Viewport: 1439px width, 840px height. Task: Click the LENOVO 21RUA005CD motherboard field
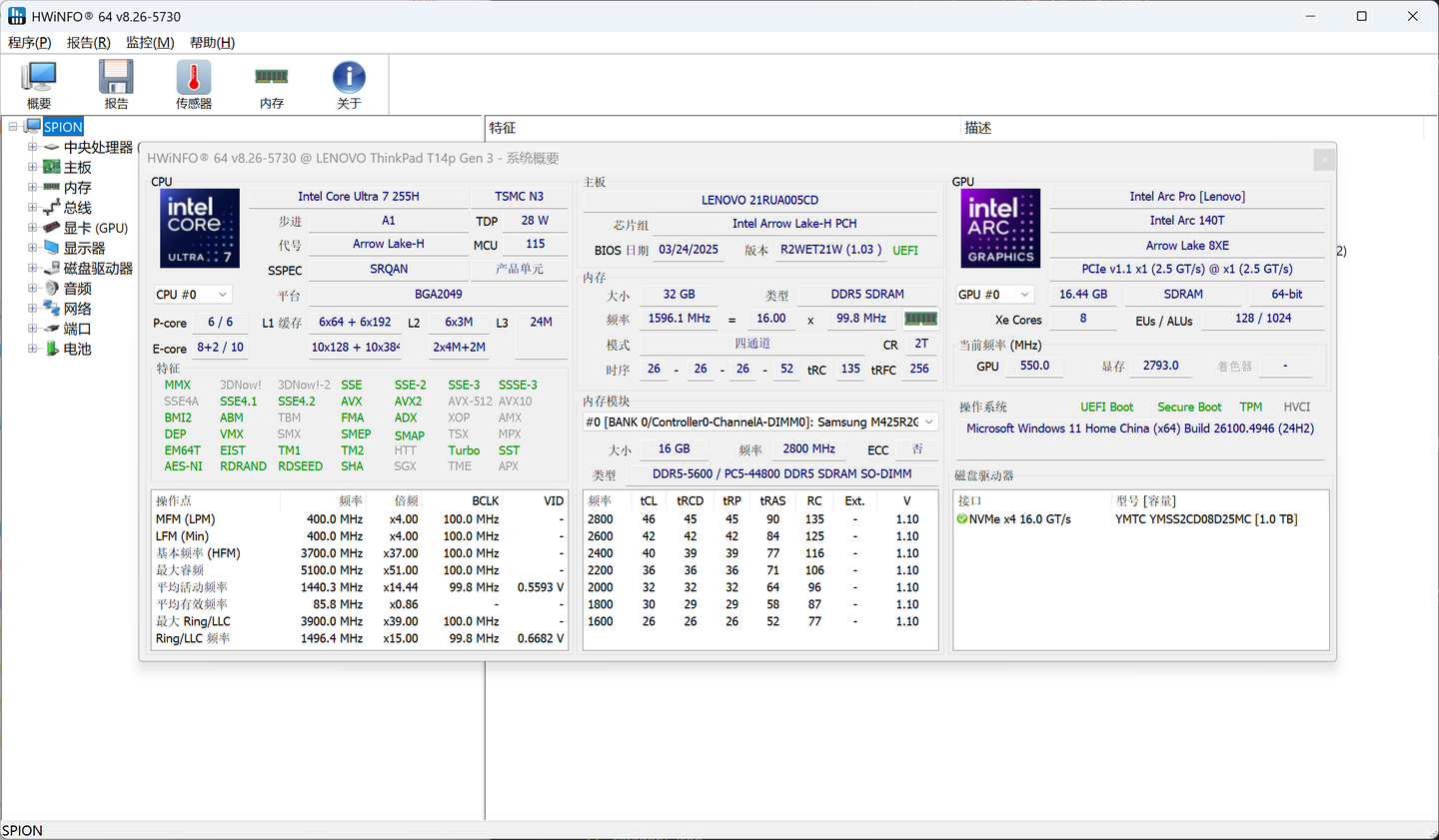point(759,200)
